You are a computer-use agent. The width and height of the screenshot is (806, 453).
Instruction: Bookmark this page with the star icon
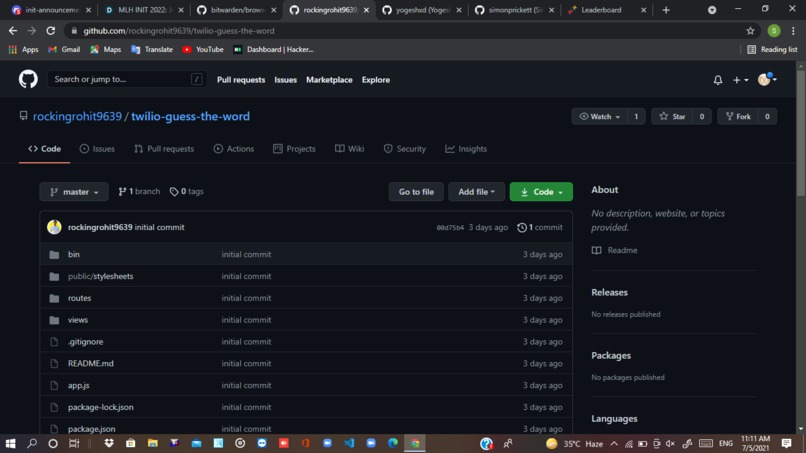click(x=750, y=31)
